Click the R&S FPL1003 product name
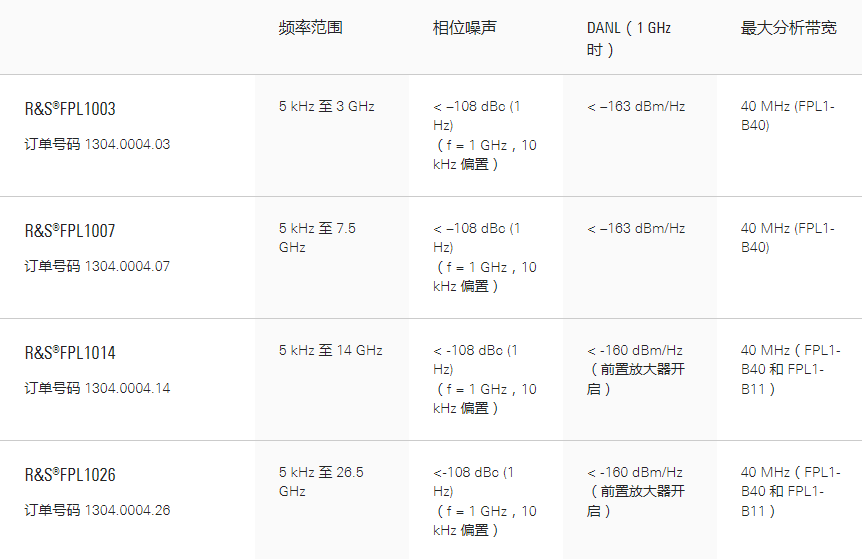Viewport: 862px width, 559px height. click(70, 109)
